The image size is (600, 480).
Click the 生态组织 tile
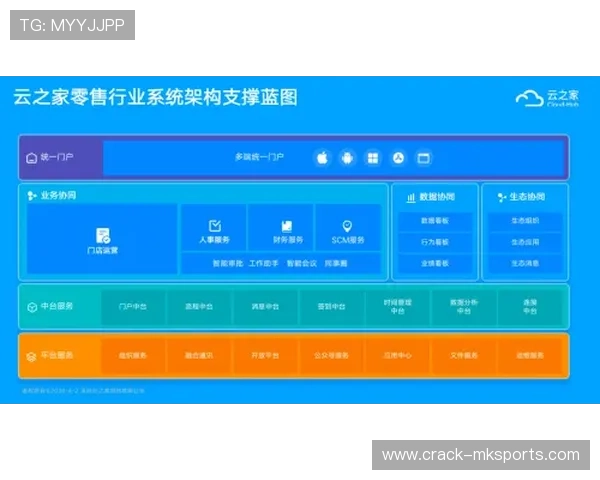(x=525, y=221)
